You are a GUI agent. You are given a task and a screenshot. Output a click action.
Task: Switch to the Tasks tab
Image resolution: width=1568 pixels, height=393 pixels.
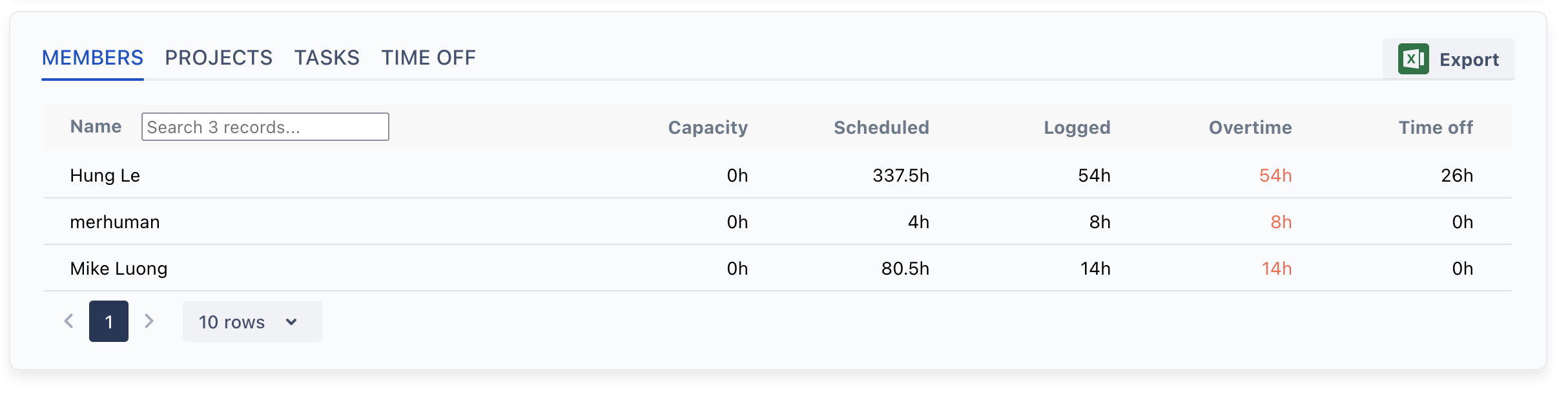[327, 58]
